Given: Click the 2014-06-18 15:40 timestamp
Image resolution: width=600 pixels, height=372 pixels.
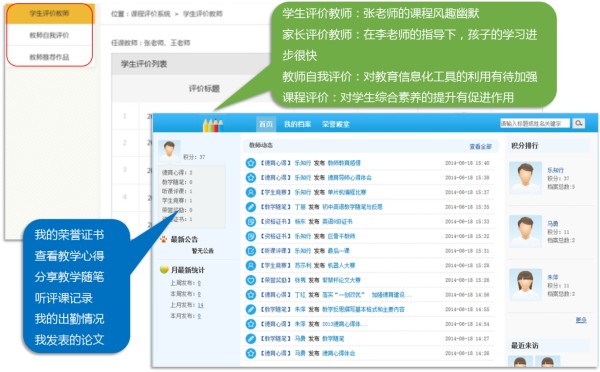Looking at the screenshot, I should 467,163.
